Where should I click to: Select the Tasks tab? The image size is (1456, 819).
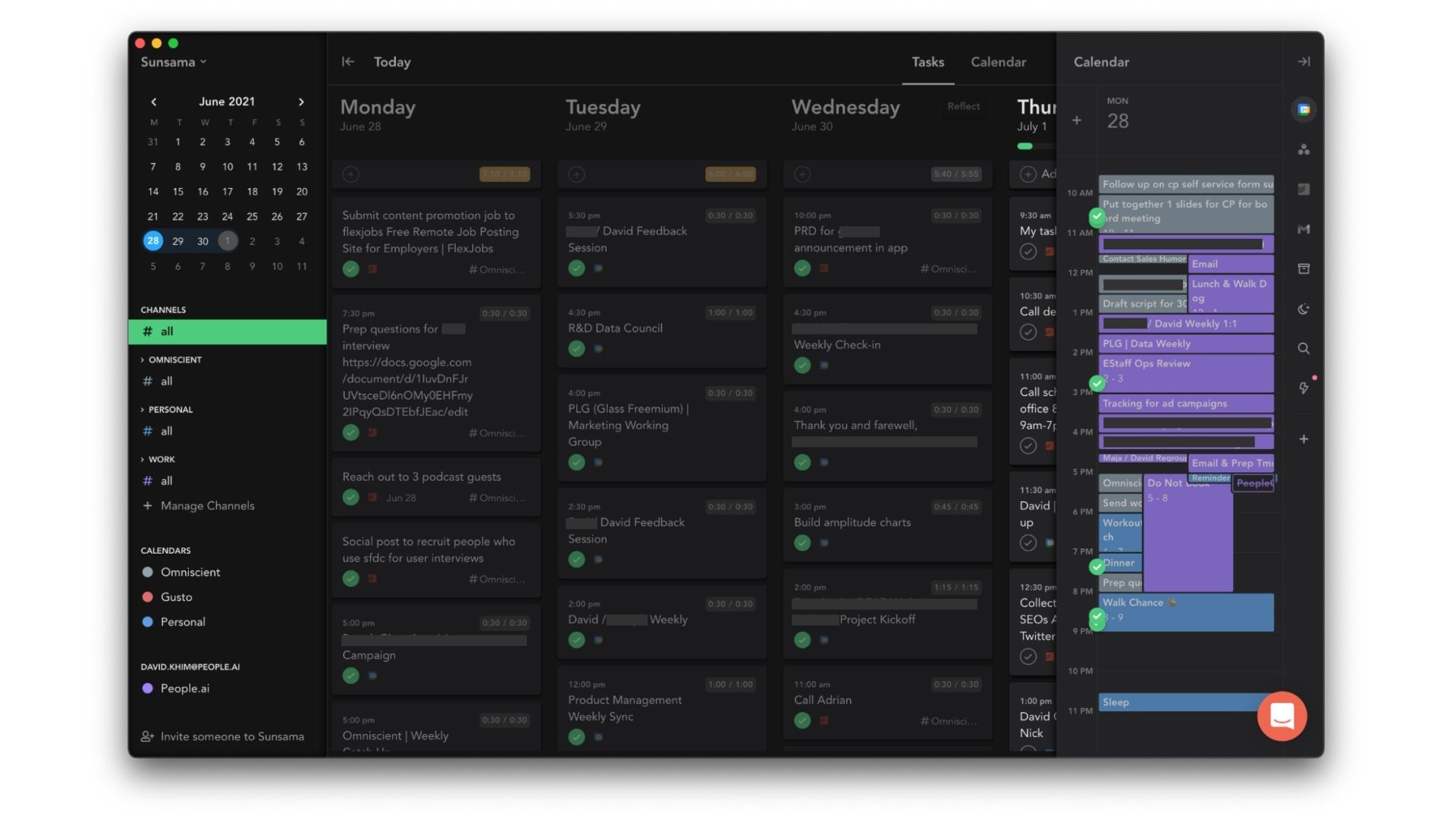927,62
